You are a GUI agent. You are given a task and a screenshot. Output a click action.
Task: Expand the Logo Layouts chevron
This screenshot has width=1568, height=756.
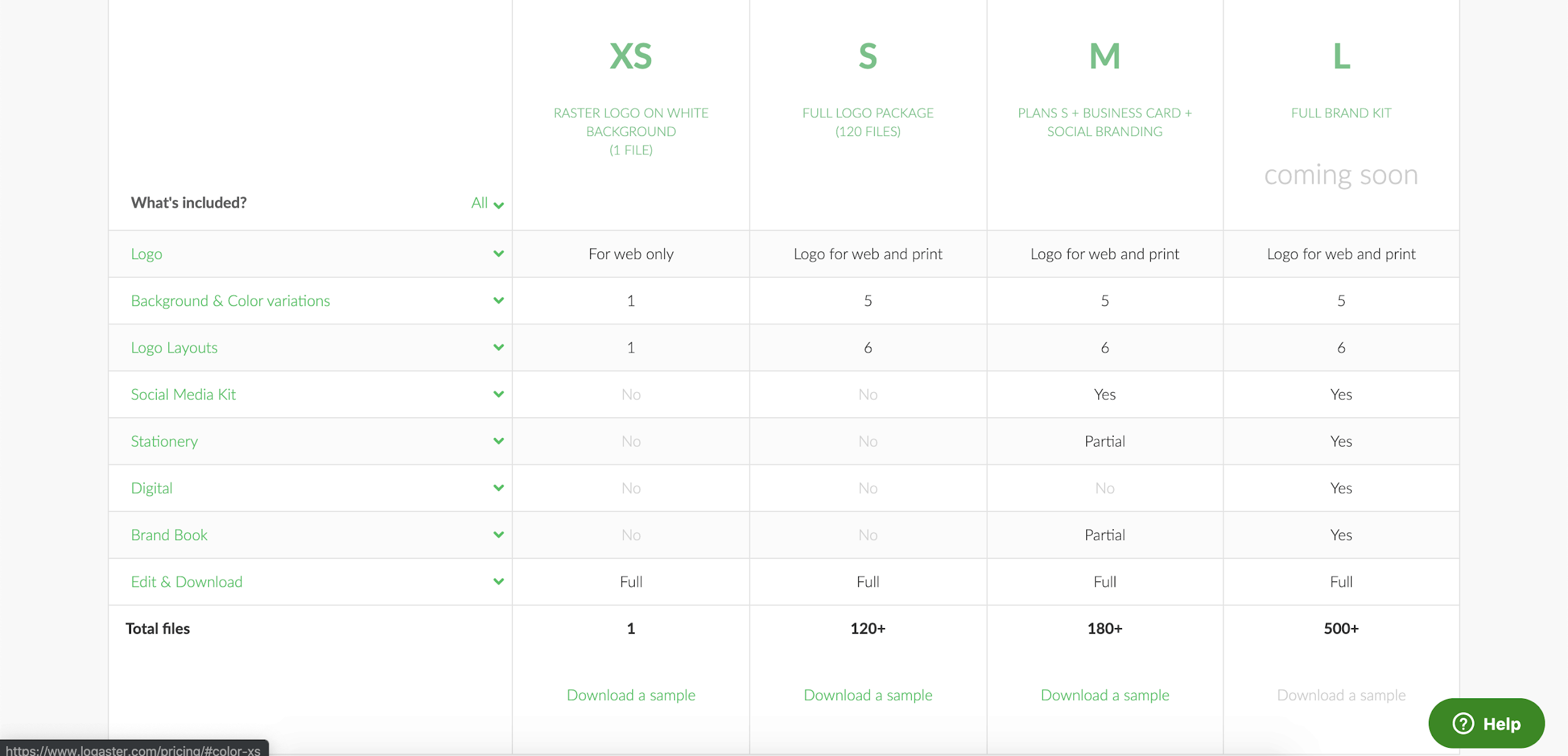click(499, 348)
